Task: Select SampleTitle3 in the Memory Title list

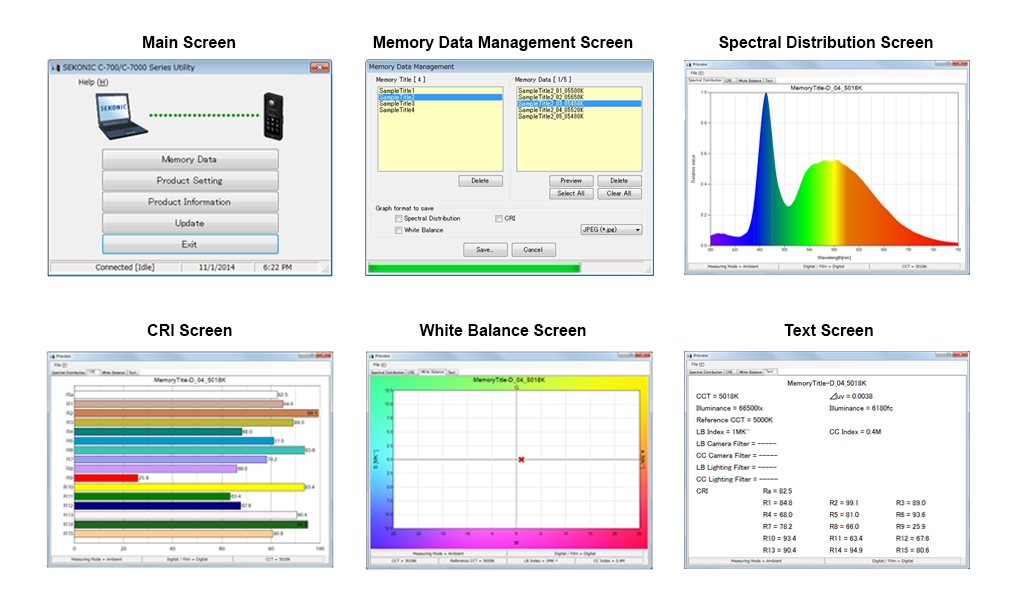Action: point(397,104)
